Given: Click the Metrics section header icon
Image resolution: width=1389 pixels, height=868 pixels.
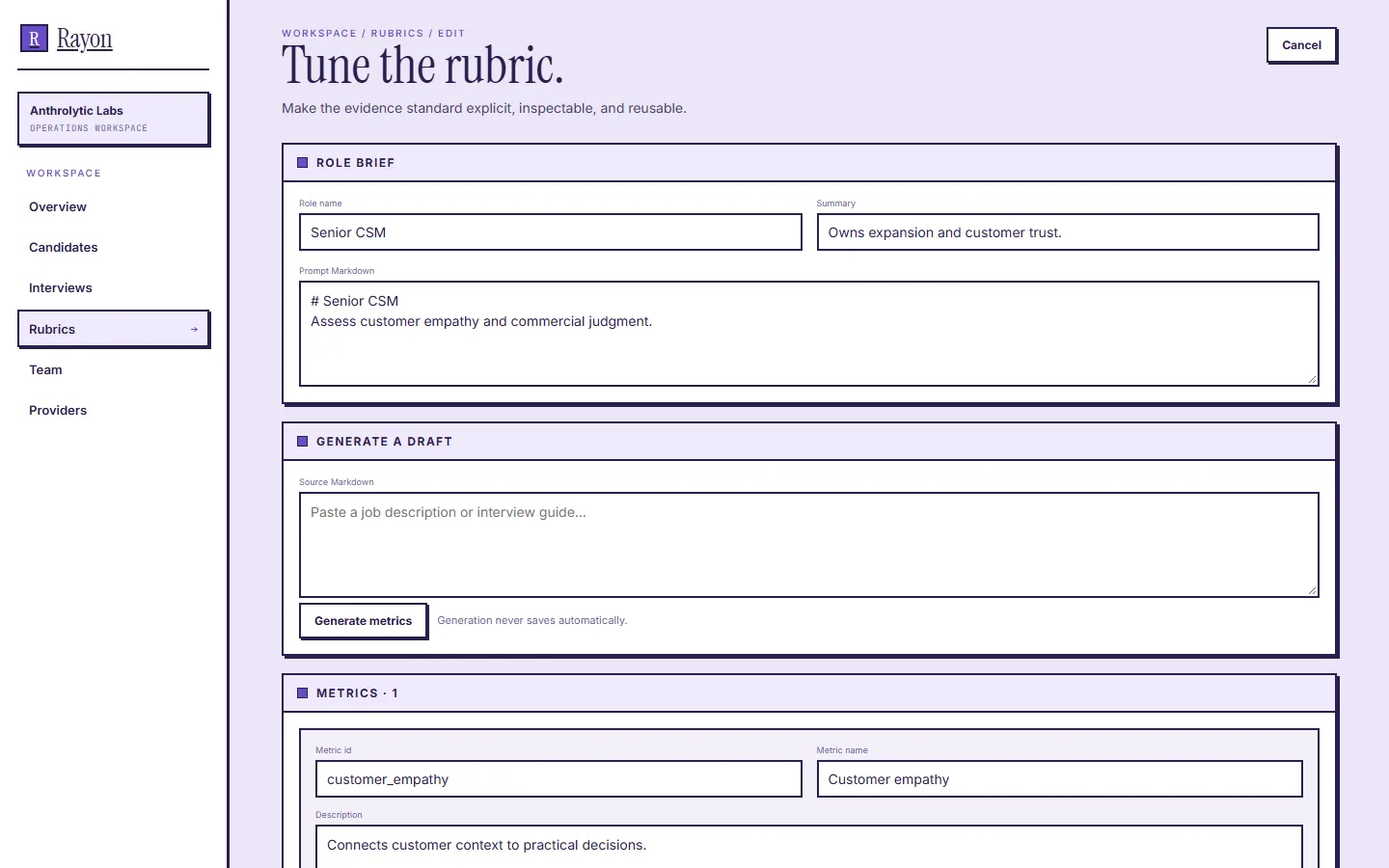Looking at the screenshot, I should click(303, 693).
